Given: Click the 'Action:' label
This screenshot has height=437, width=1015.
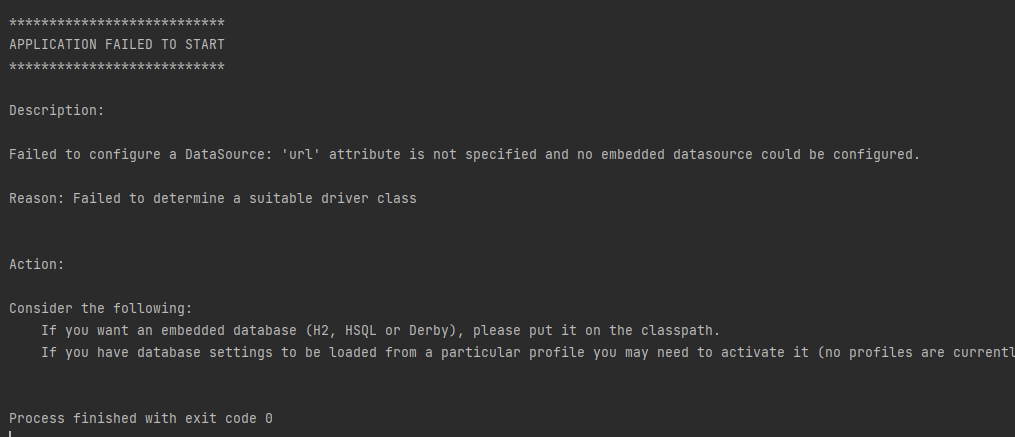Looking at the screenshot, I should pos(37,264).
